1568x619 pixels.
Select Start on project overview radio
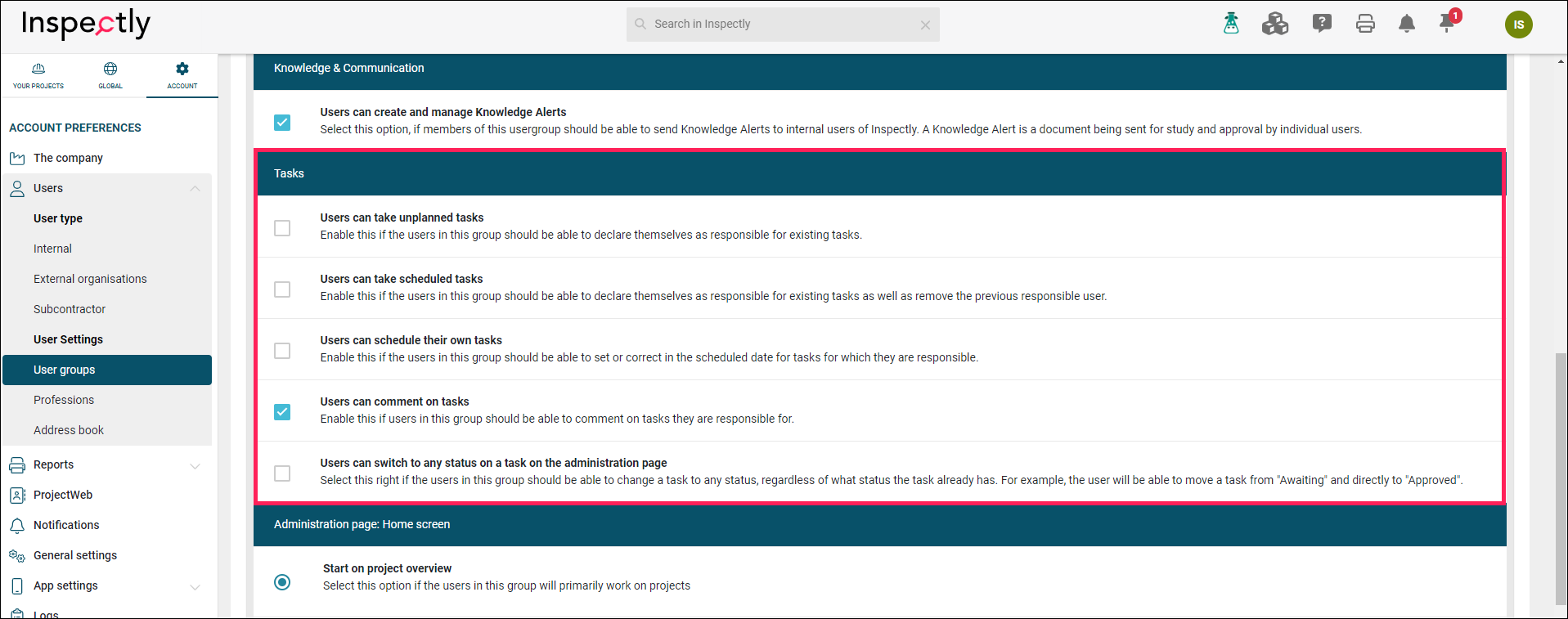(x=282, y=582)
